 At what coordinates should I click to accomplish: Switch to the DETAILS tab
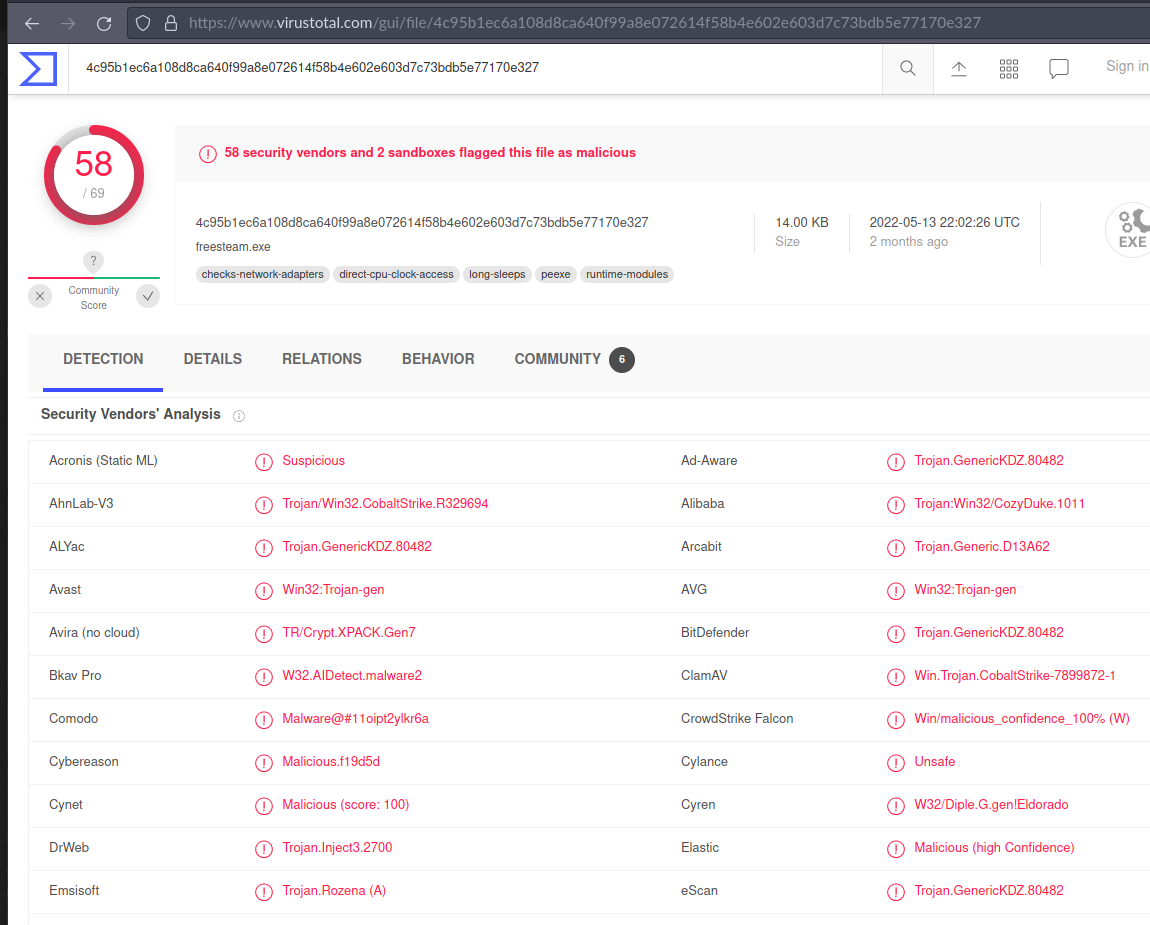tap(213, 359)
